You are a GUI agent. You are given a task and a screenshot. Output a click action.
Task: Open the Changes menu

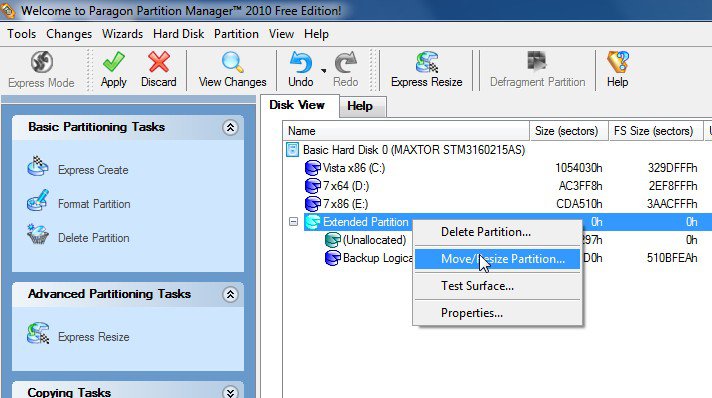69,34
